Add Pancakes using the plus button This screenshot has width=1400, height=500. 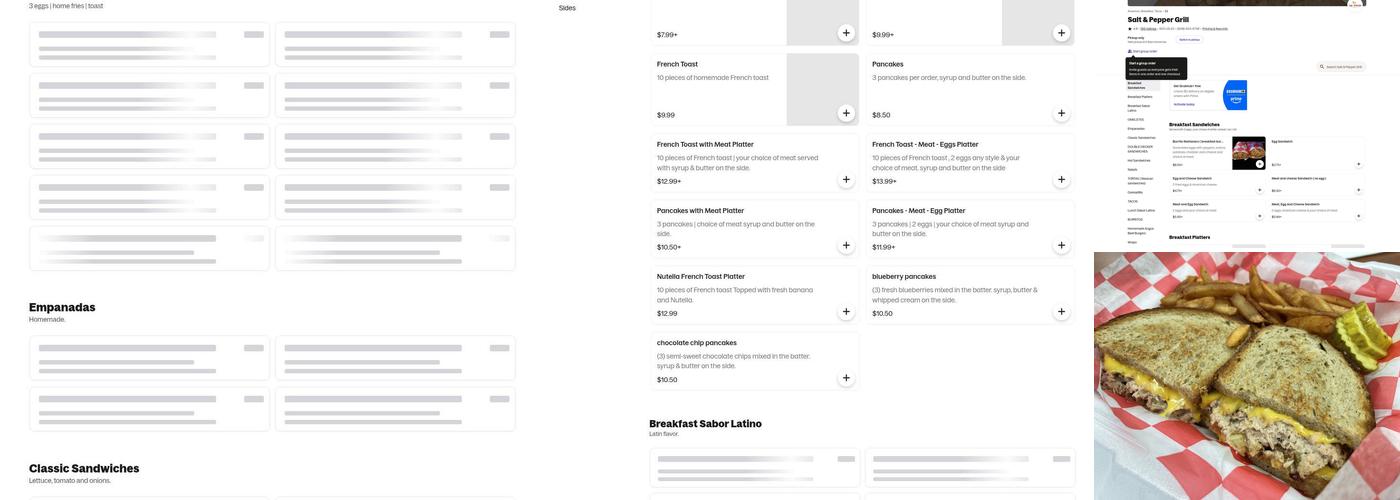(x=1061, y=114)
